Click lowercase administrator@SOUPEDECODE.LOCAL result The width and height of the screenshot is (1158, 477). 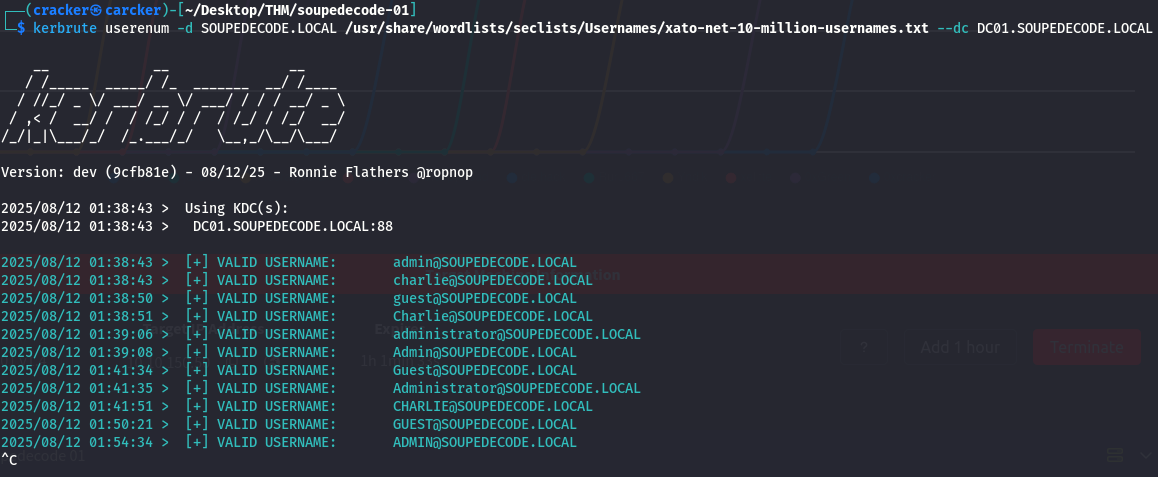(516, 334)
